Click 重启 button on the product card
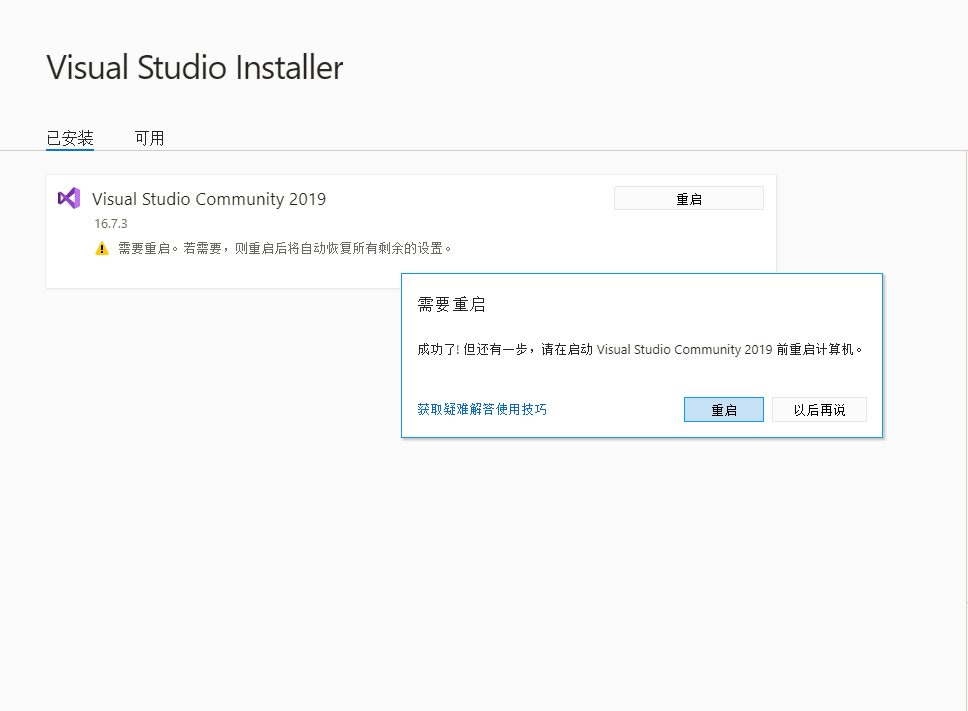Viewport: 968px width, 711px height. [x=688, y=199]
